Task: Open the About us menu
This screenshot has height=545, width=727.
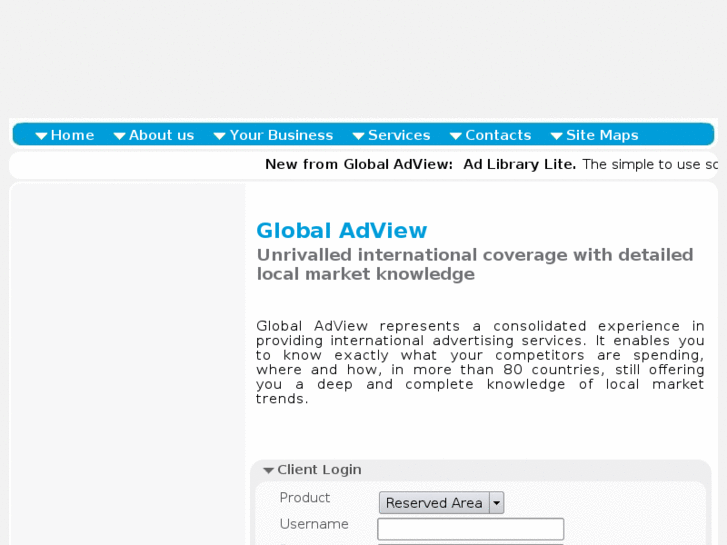Action: tap(161, 135)
